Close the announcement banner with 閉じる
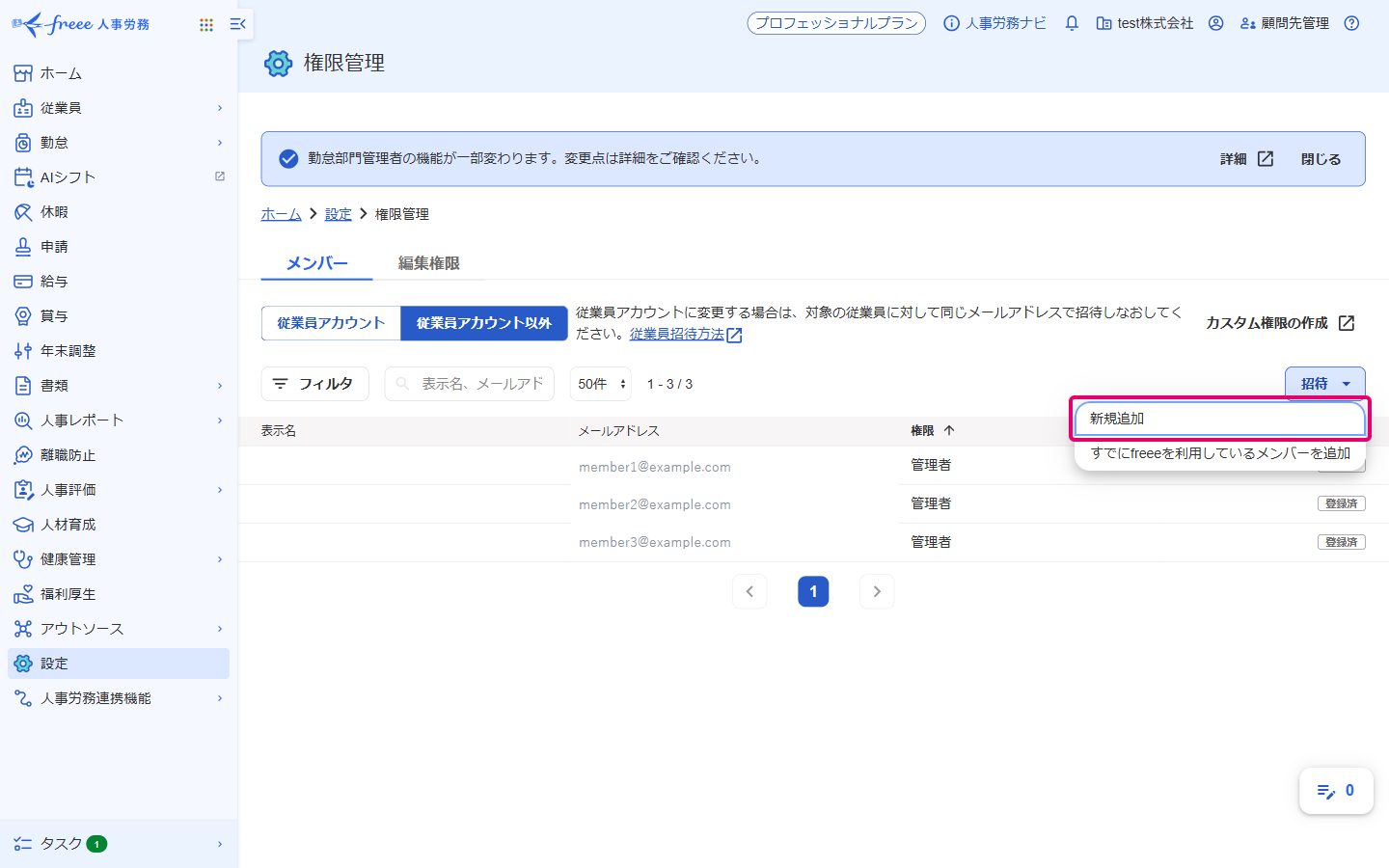The height and width of the screenshot is (868, 1389). [1321, 159]
